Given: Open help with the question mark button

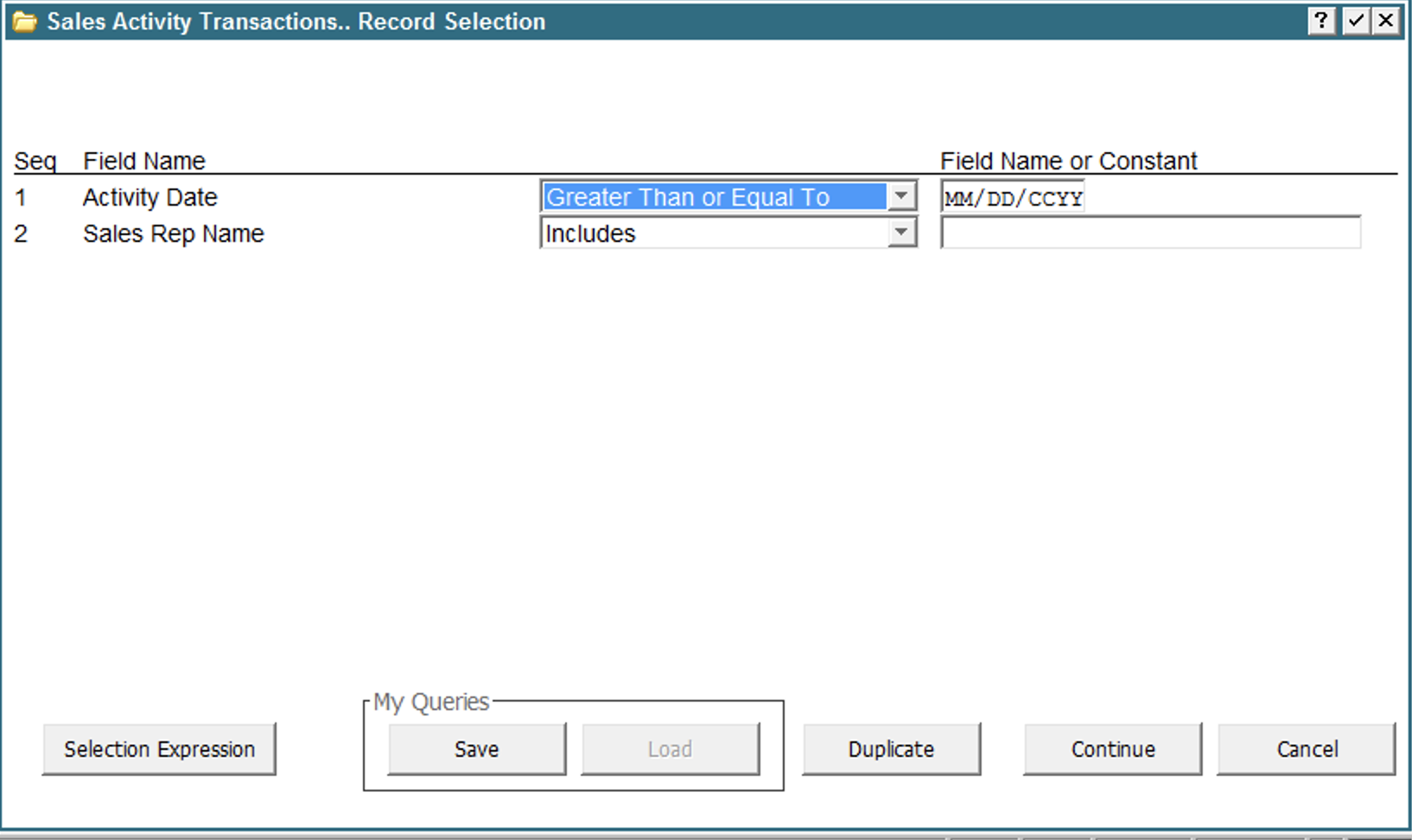Looking at the screenshot, I should [x=1320, y=21].
